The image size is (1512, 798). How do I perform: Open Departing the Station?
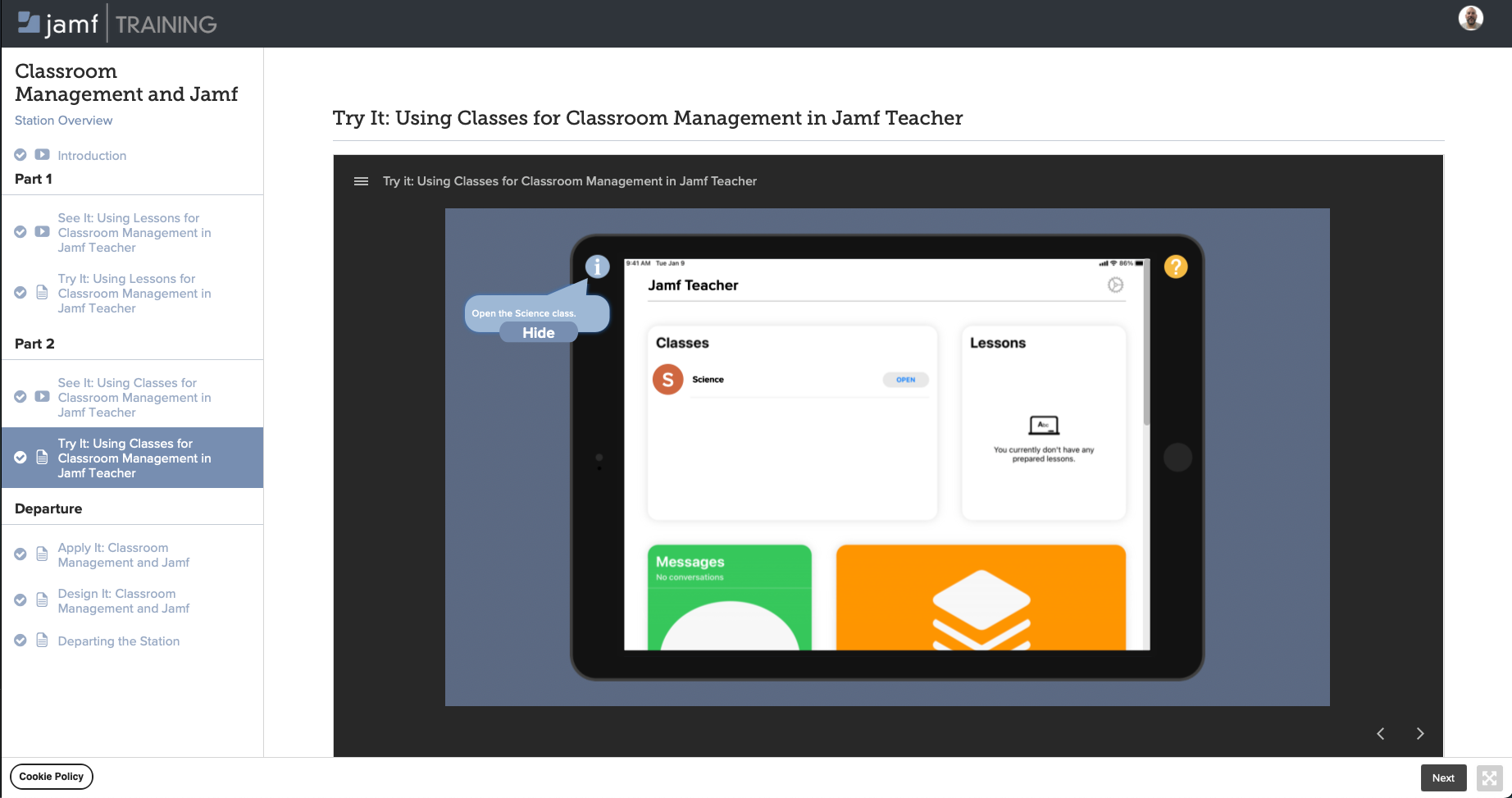118,641
